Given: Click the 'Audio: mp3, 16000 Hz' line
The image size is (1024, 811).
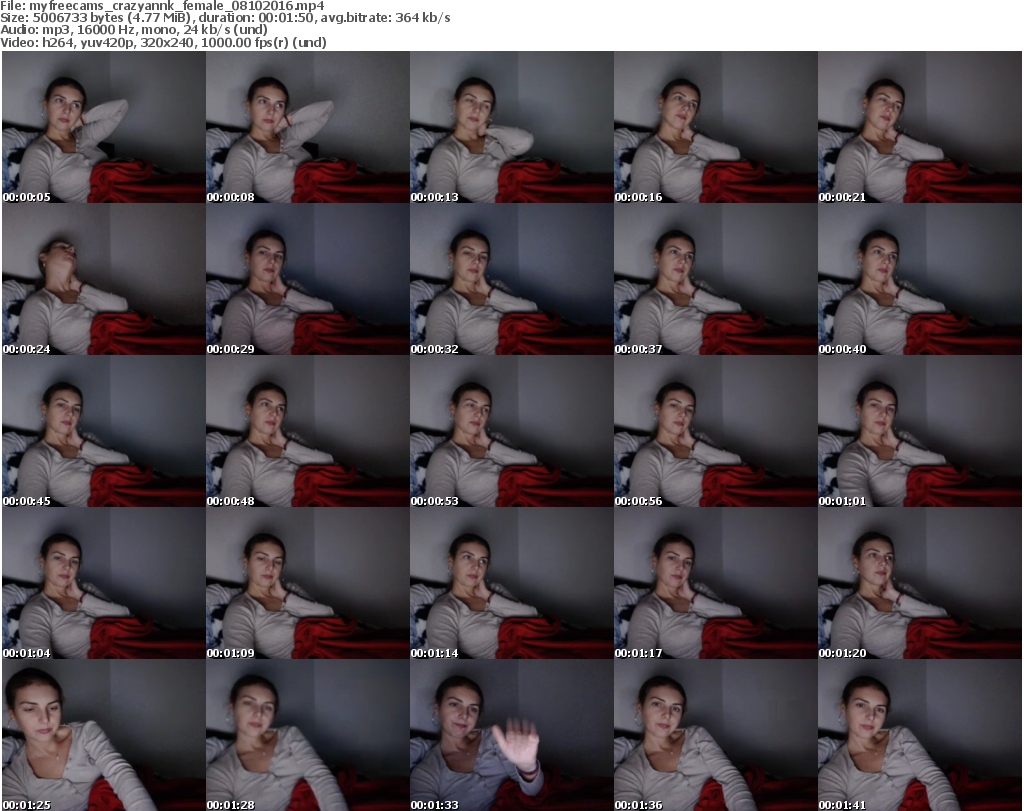Looking at the screenshot, I should pos(134,30).
